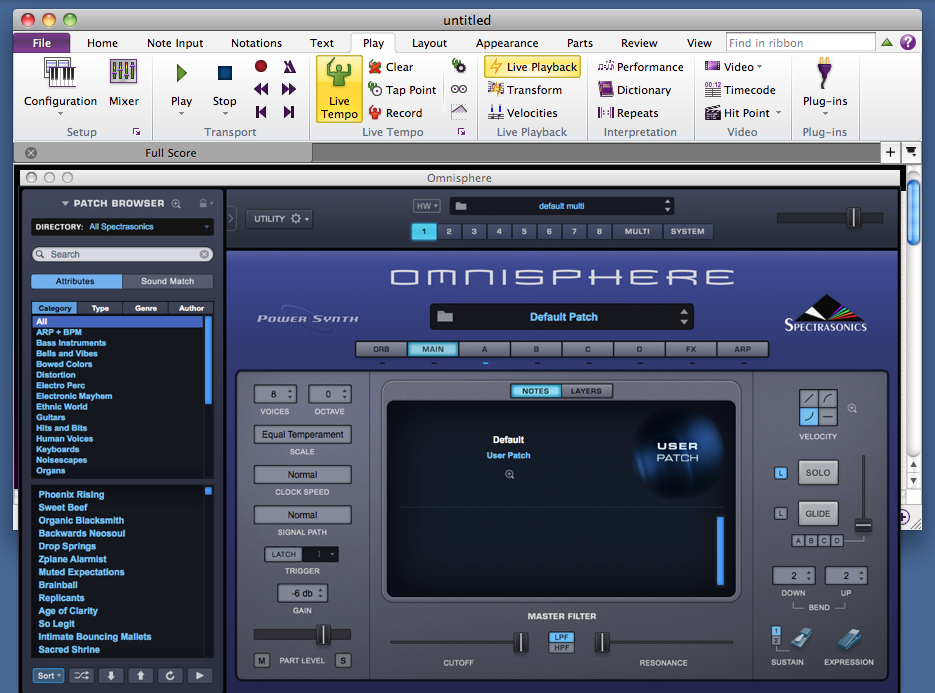Move playback line to start icon
935x693 pixels.
point(261,112)
